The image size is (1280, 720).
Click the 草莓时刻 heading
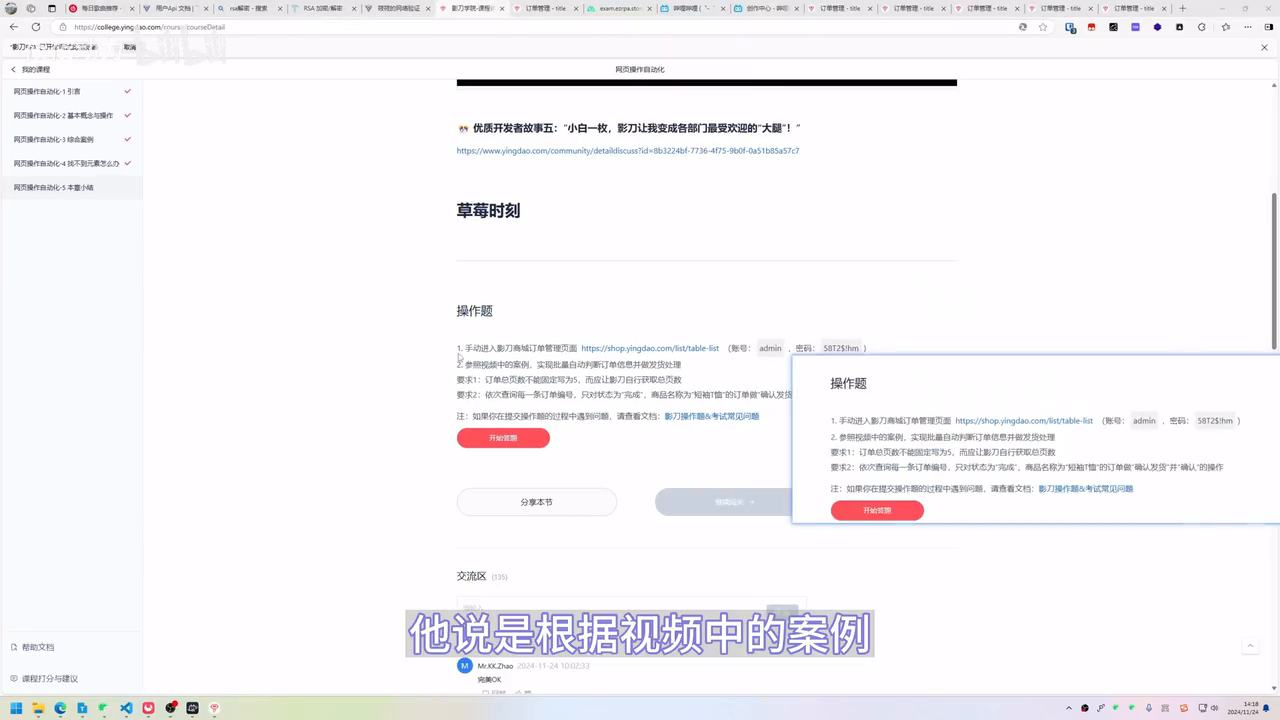488,211
